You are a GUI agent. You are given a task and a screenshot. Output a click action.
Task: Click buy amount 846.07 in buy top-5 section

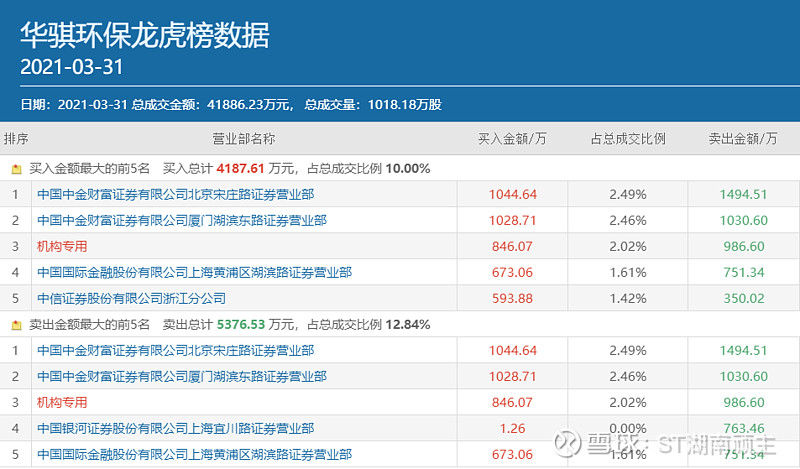coord(512,246)
